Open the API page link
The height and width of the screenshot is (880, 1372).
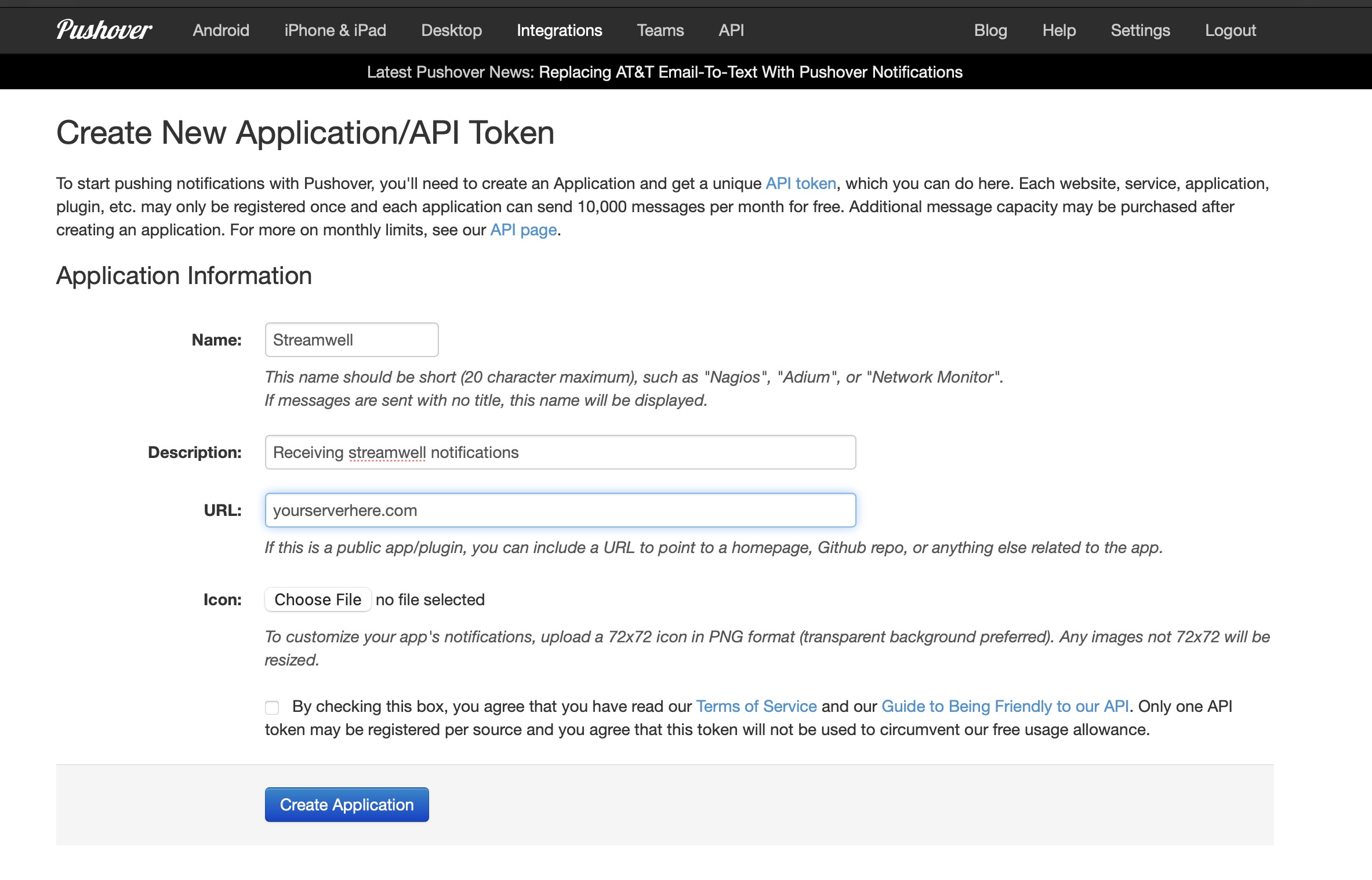pos(523,230)
